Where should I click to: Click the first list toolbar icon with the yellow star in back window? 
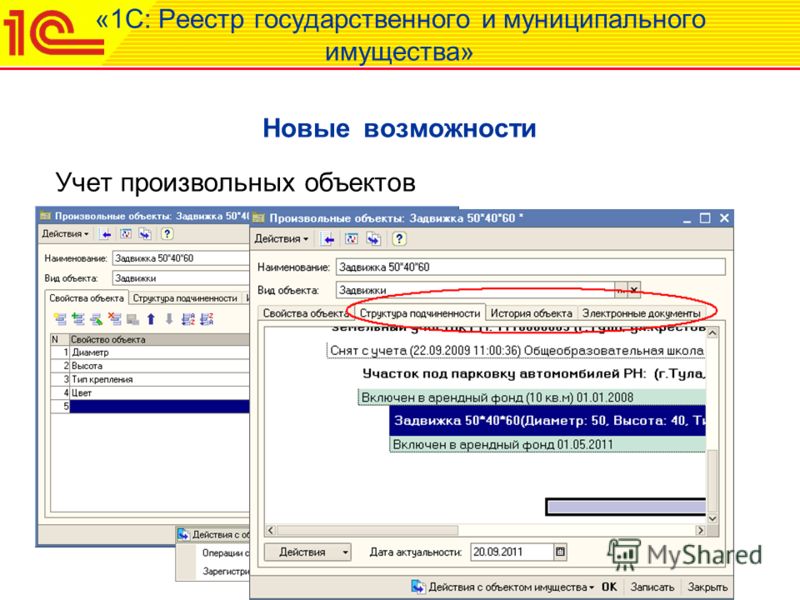(60, 319)
